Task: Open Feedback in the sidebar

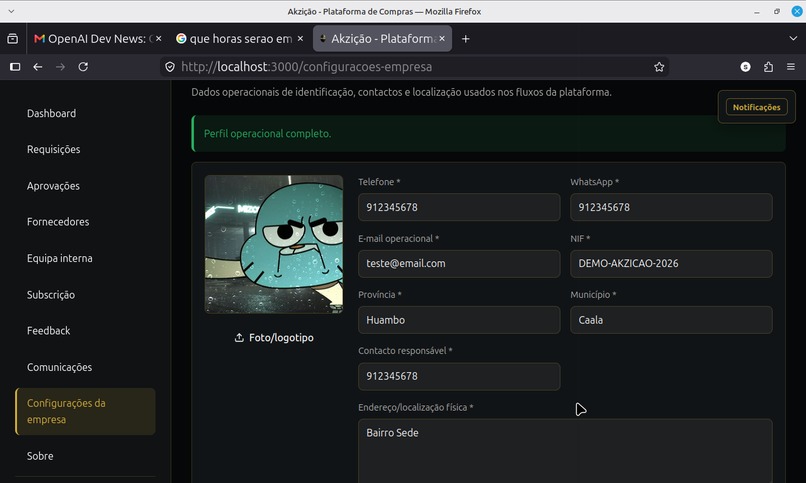Action: (48, 331)
